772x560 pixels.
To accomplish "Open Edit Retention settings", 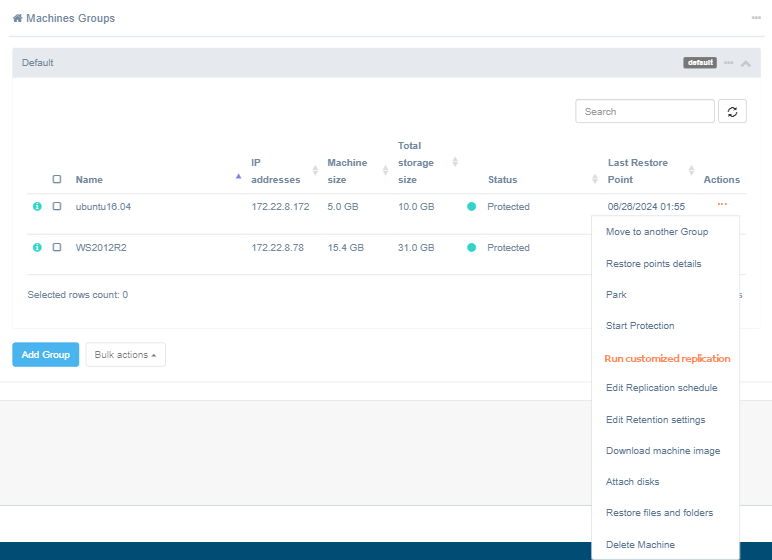I will coord(655,420).
